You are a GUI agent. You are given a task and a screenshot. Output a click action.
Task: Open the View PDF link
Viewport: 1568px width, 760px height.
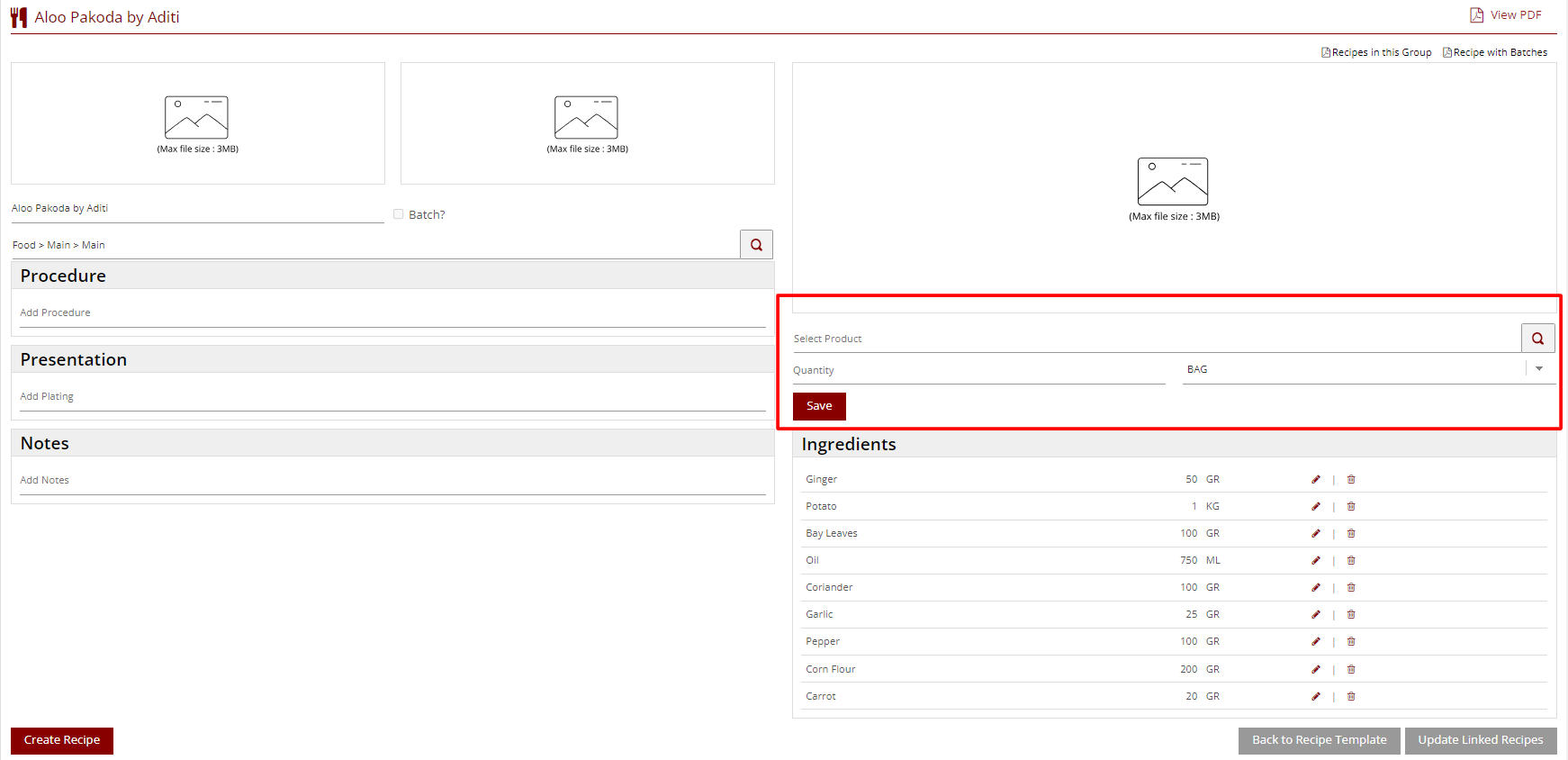(x=1506, y=15)
